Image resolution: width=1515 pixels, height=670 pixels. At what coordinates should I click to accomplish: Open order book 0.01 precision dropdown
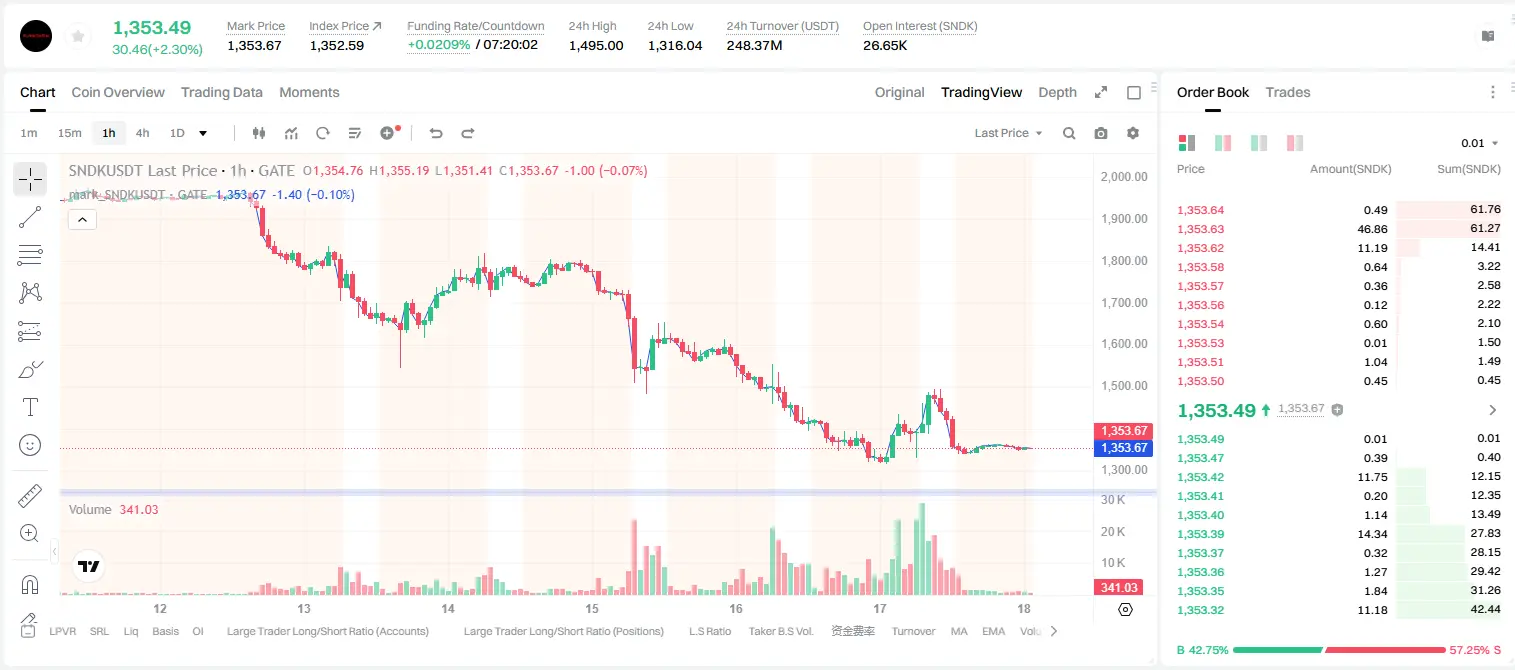click(1480, 143)
